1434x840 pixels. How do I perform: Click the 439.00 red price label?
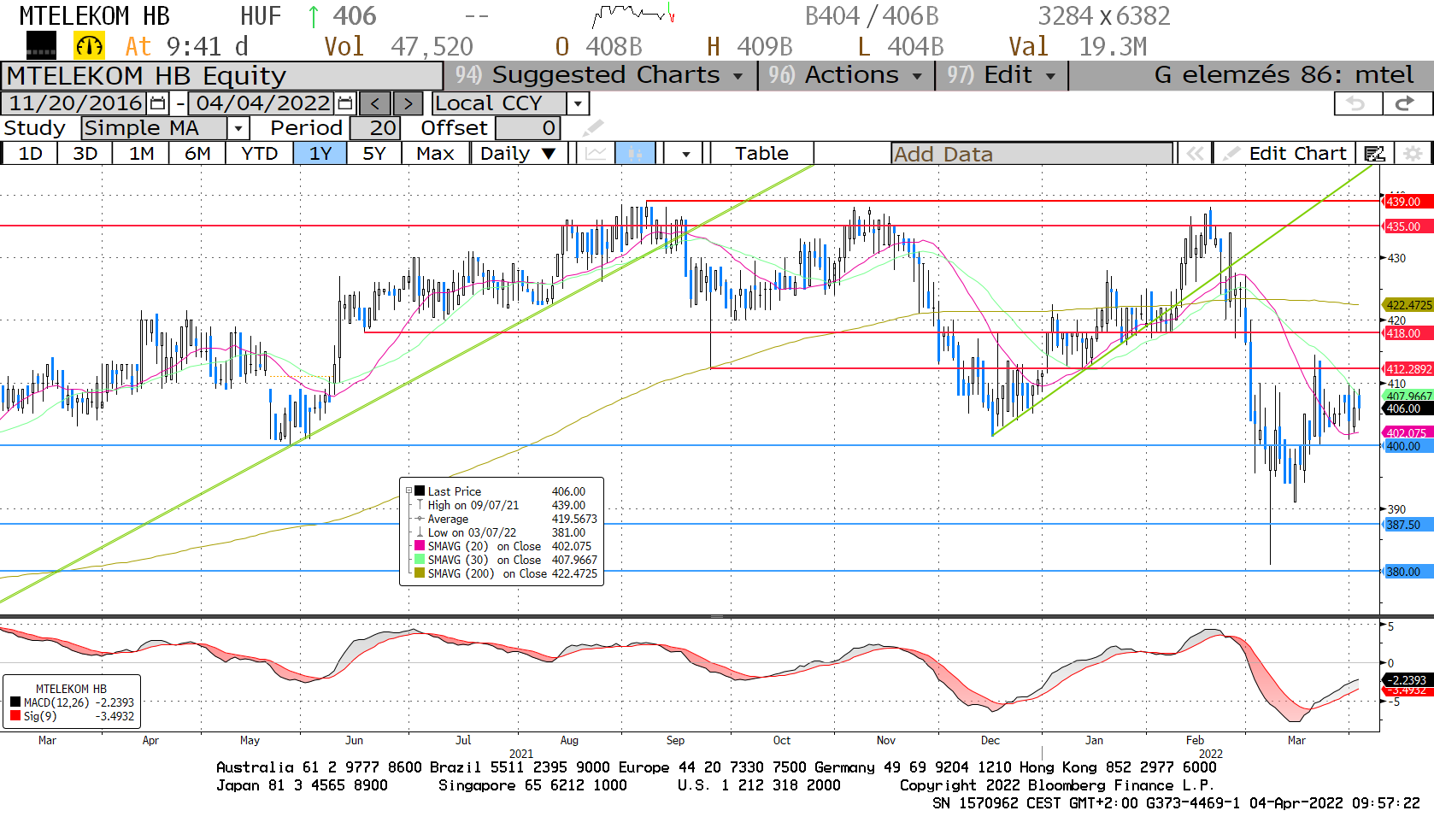1406,202
